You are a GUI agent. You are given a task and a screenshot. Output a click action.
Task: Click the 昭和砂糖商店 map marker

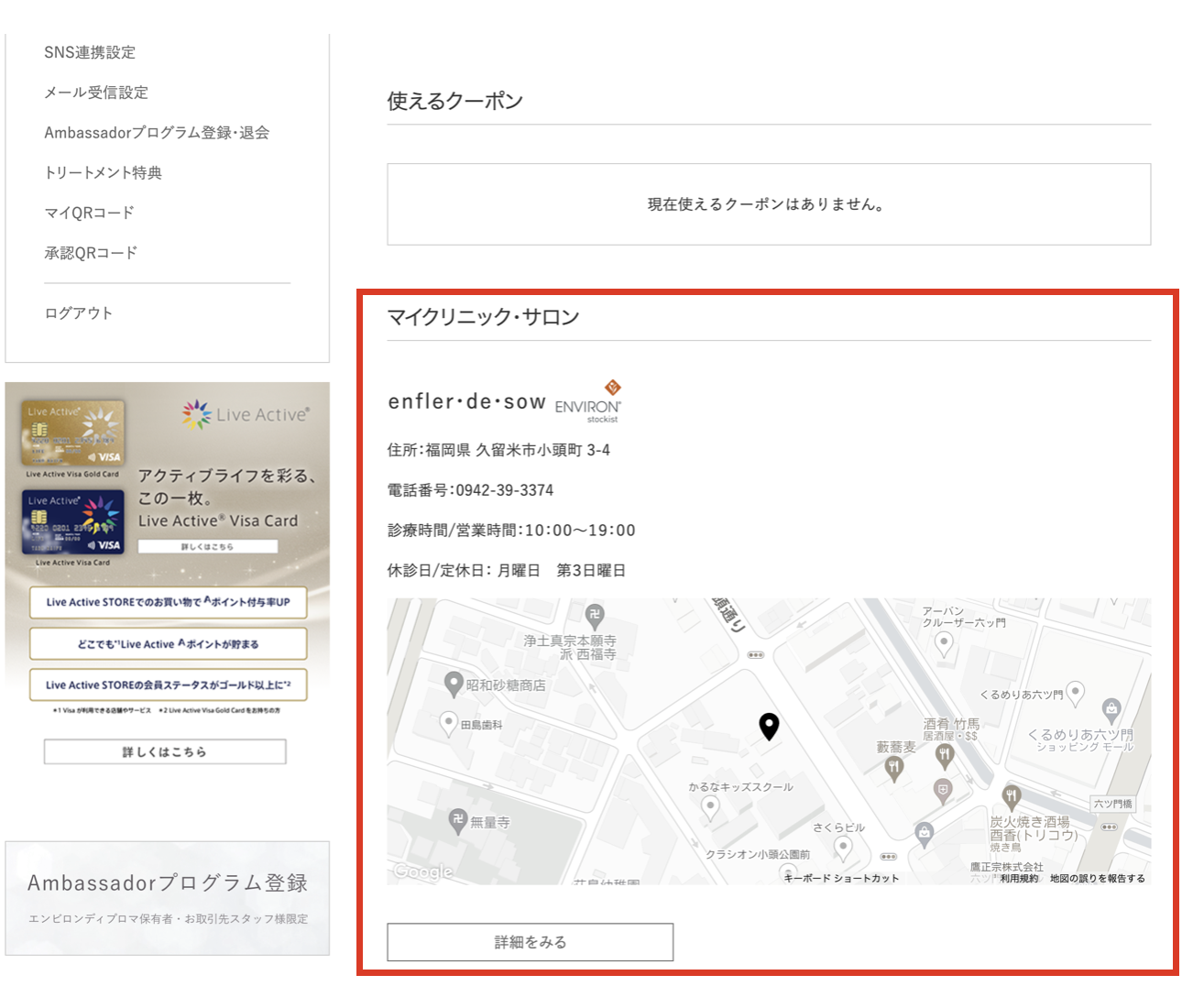(x=453, y=684)
